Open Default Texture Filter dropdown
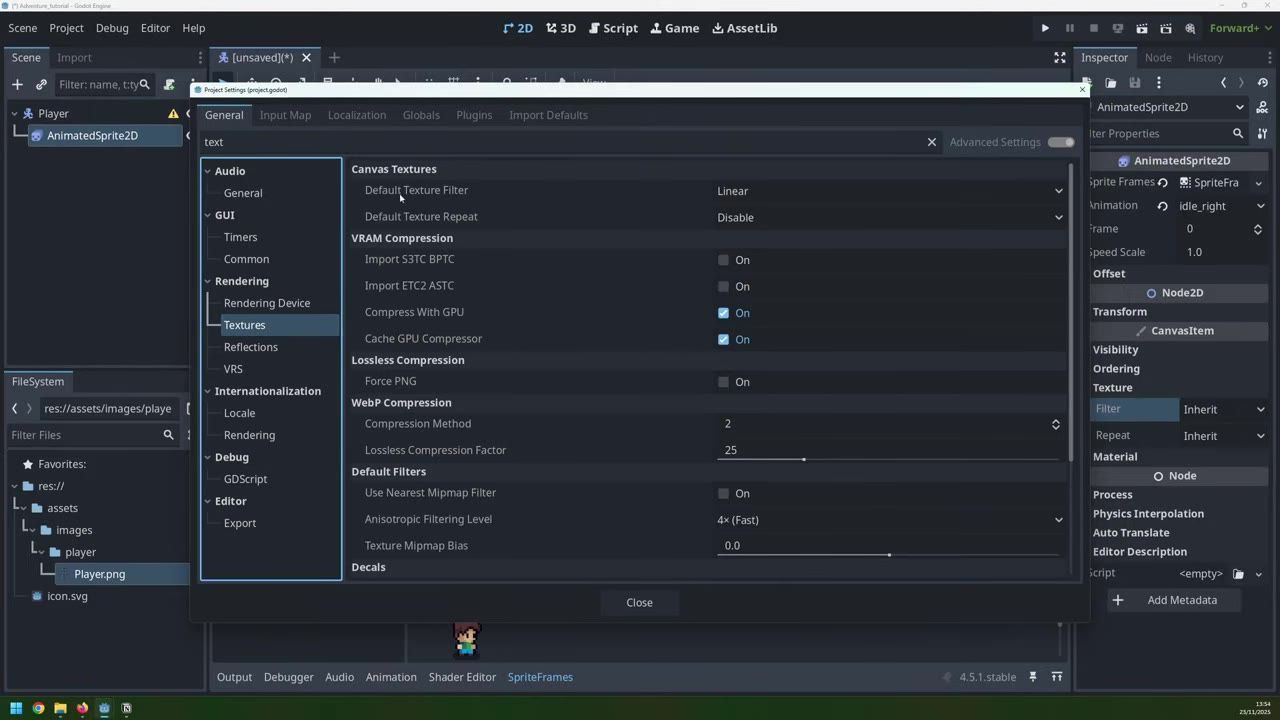The width and height of the screenshot is (1280, 720). point(889,191)
